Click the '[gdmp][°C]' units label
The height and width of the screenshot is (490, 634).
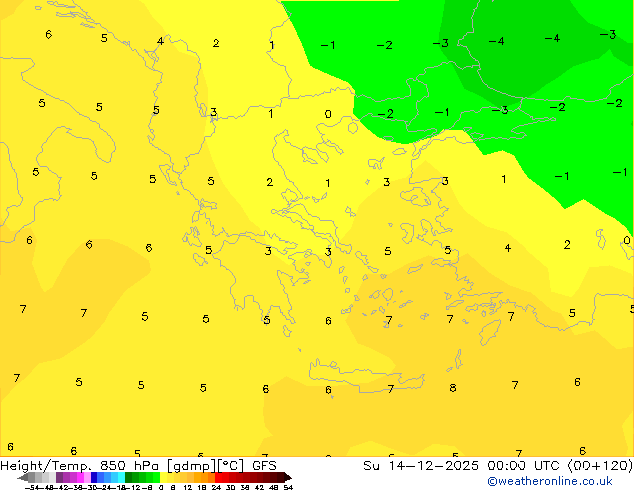(205, 466)
